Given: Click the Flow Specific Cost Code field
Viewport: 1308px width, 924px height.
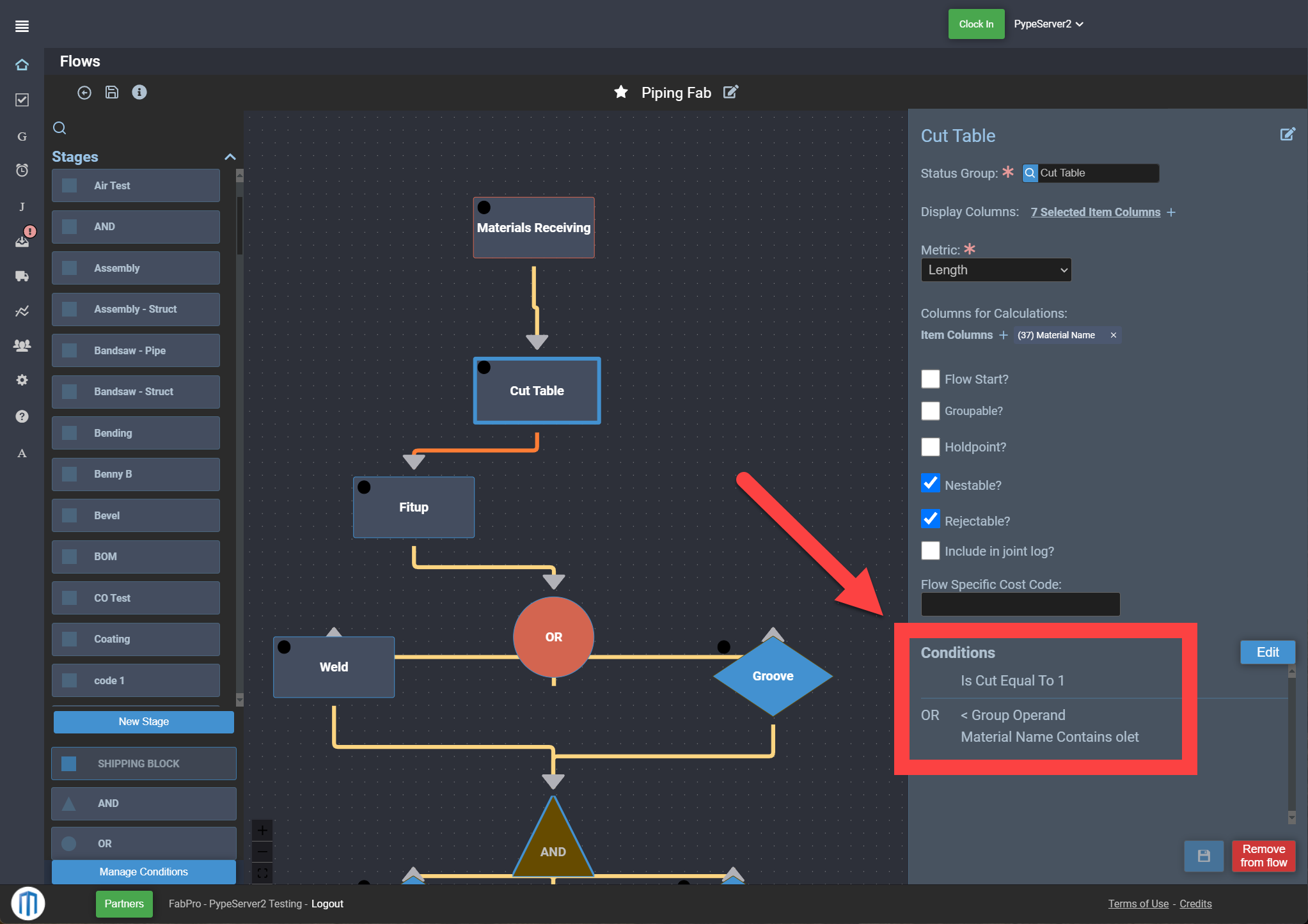Looking at the screenshot, I should tap(1020, 604).
